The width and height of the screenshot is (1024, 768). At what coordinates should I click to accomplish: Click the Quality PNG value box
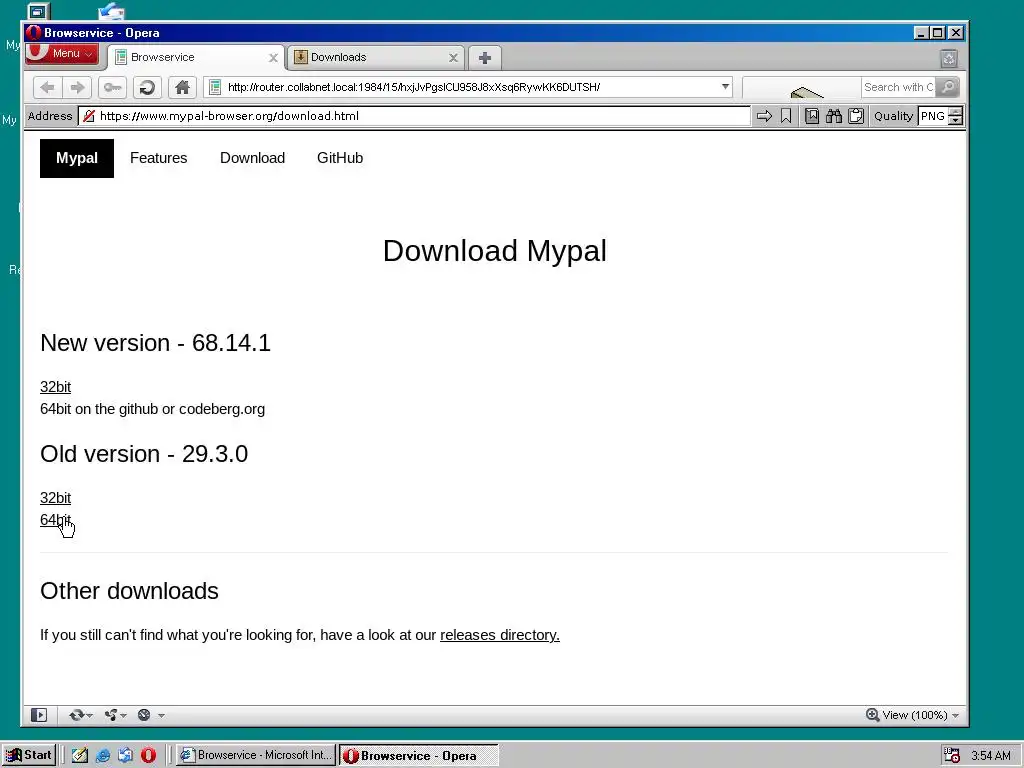click(933, 116)
